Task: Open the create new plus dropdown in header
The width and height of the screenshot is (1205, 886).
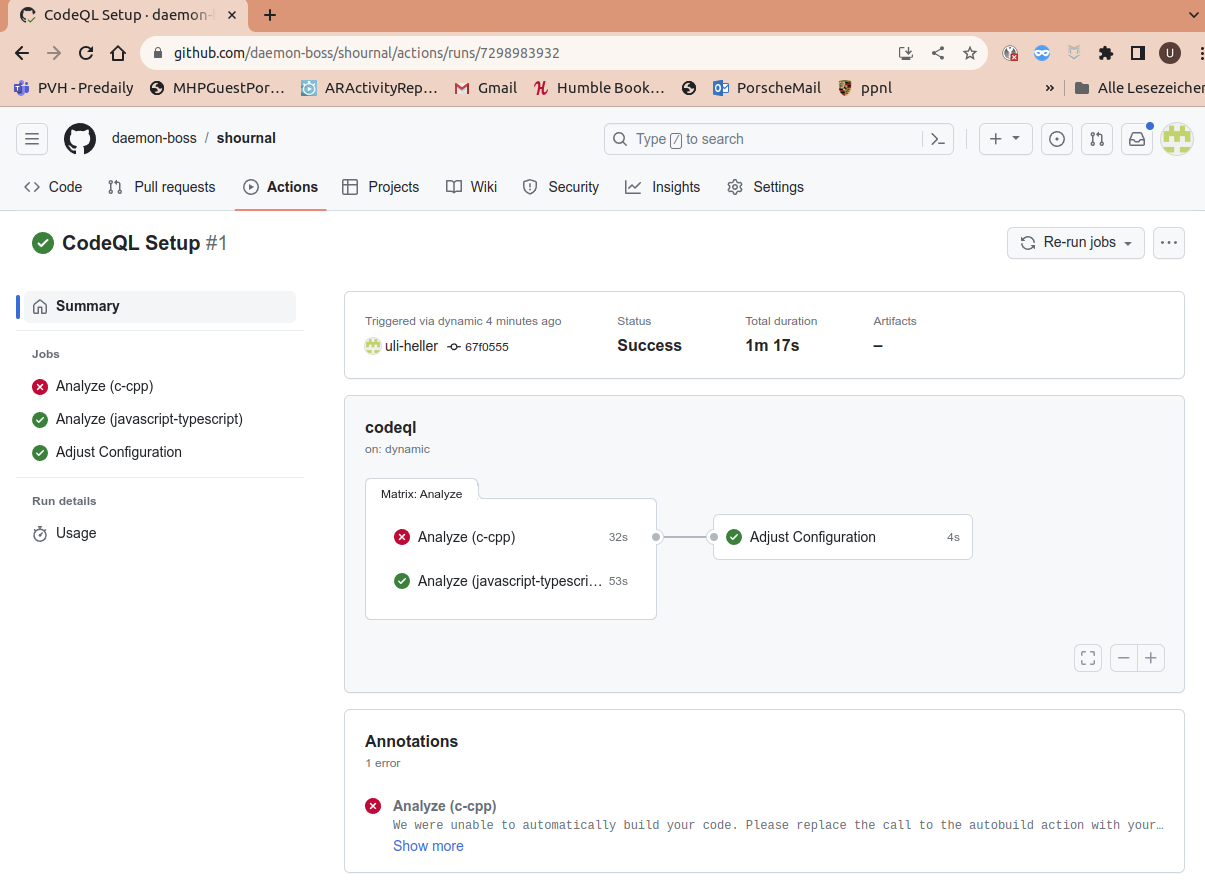Action: pos(1005,139)
